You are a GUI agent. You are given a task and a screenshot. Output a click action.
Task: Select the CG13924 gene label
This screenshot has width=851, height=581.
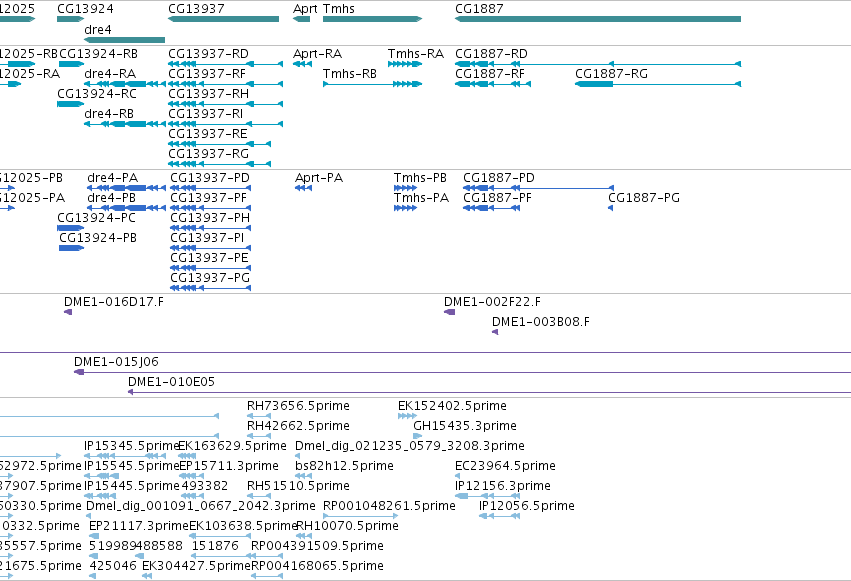tap(85, 9)
